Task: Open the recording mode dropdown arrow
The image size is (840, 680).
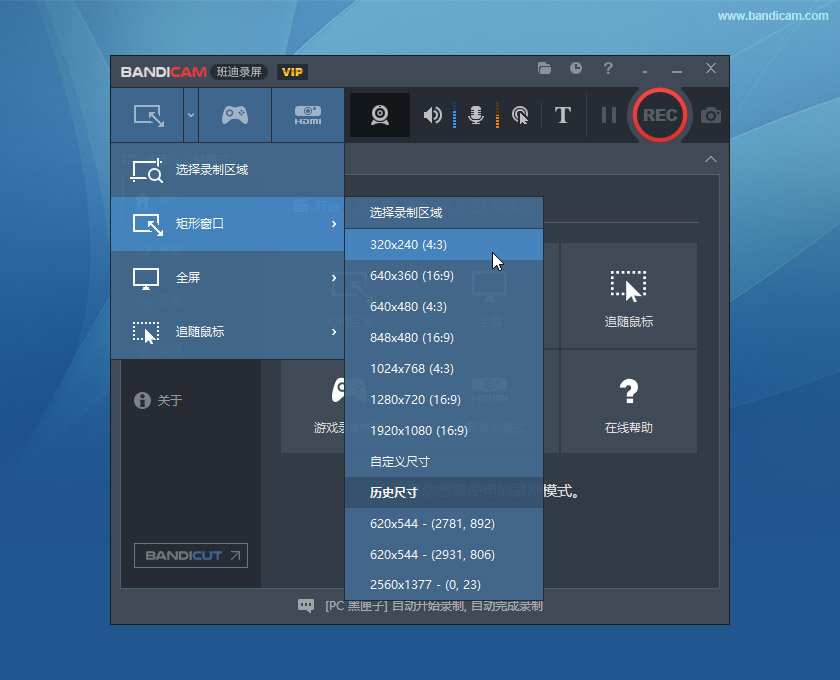Action: tap(191, 115)
